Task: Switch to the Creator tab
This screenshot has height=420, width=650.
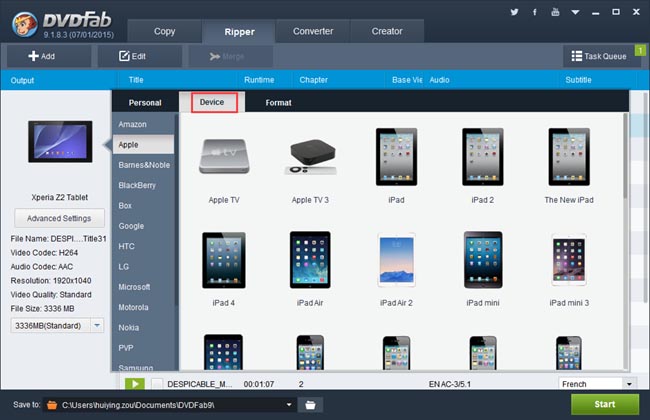Action: (387, 31)
